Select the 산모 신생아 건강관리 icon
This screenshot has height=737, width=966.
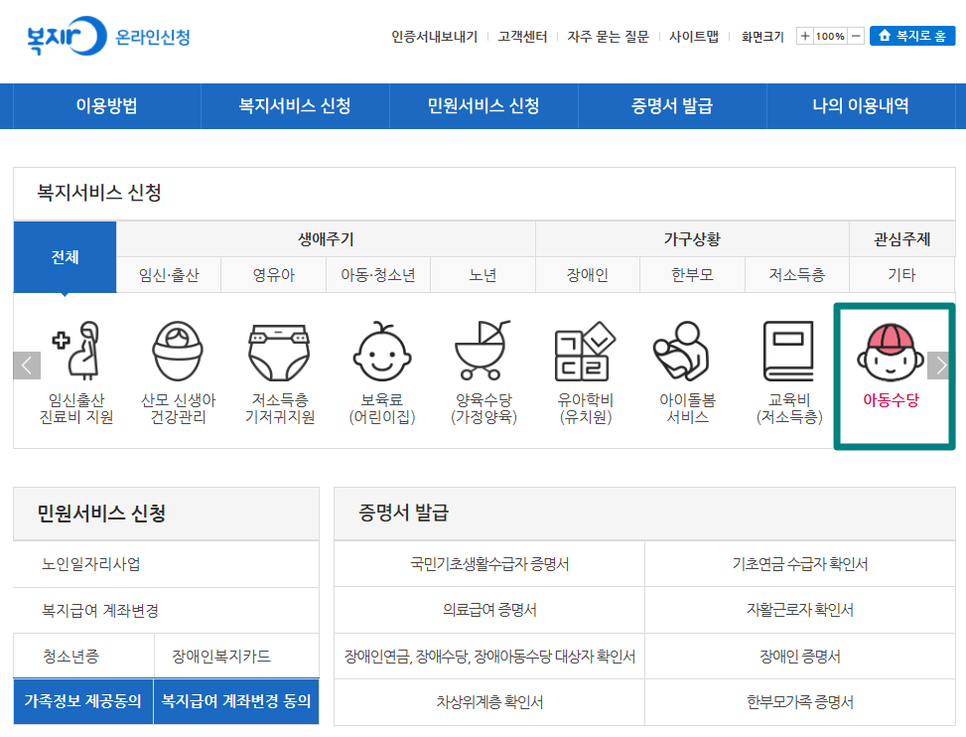pos(178,372)
